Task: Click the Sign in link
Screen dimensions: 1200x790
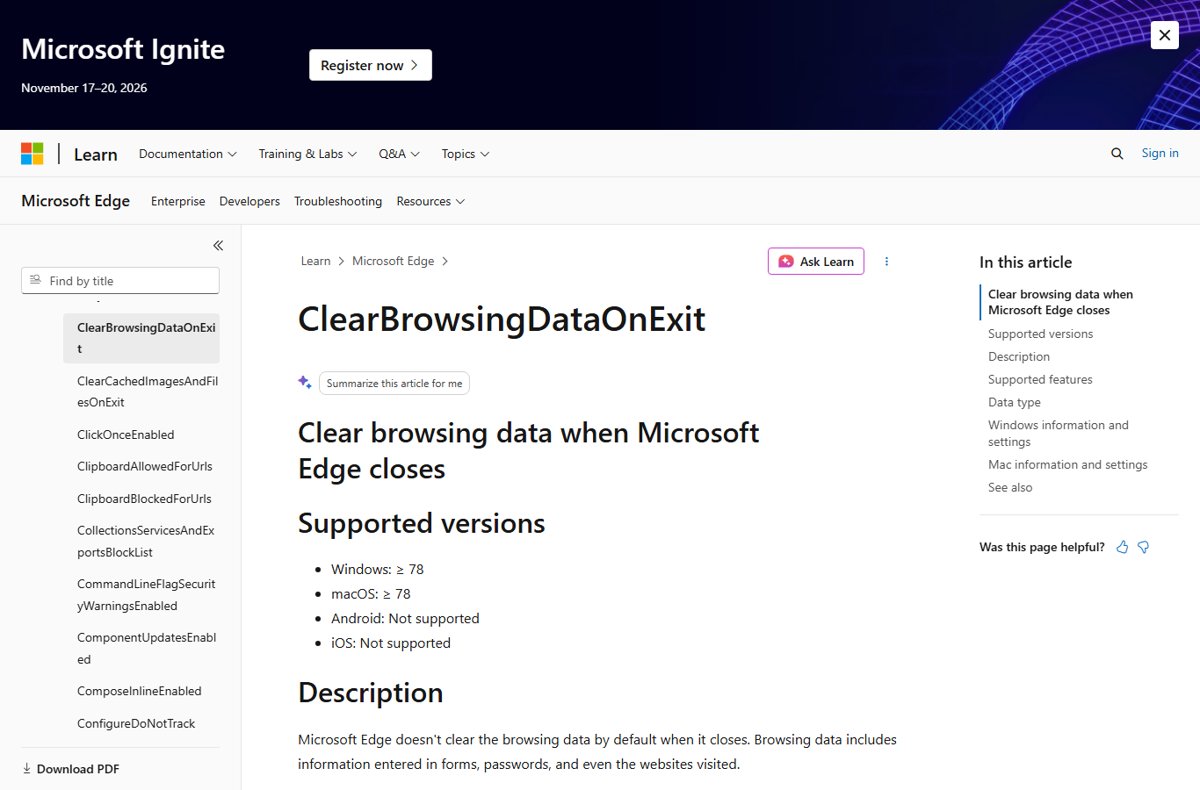Action: tap(1160, 153)
